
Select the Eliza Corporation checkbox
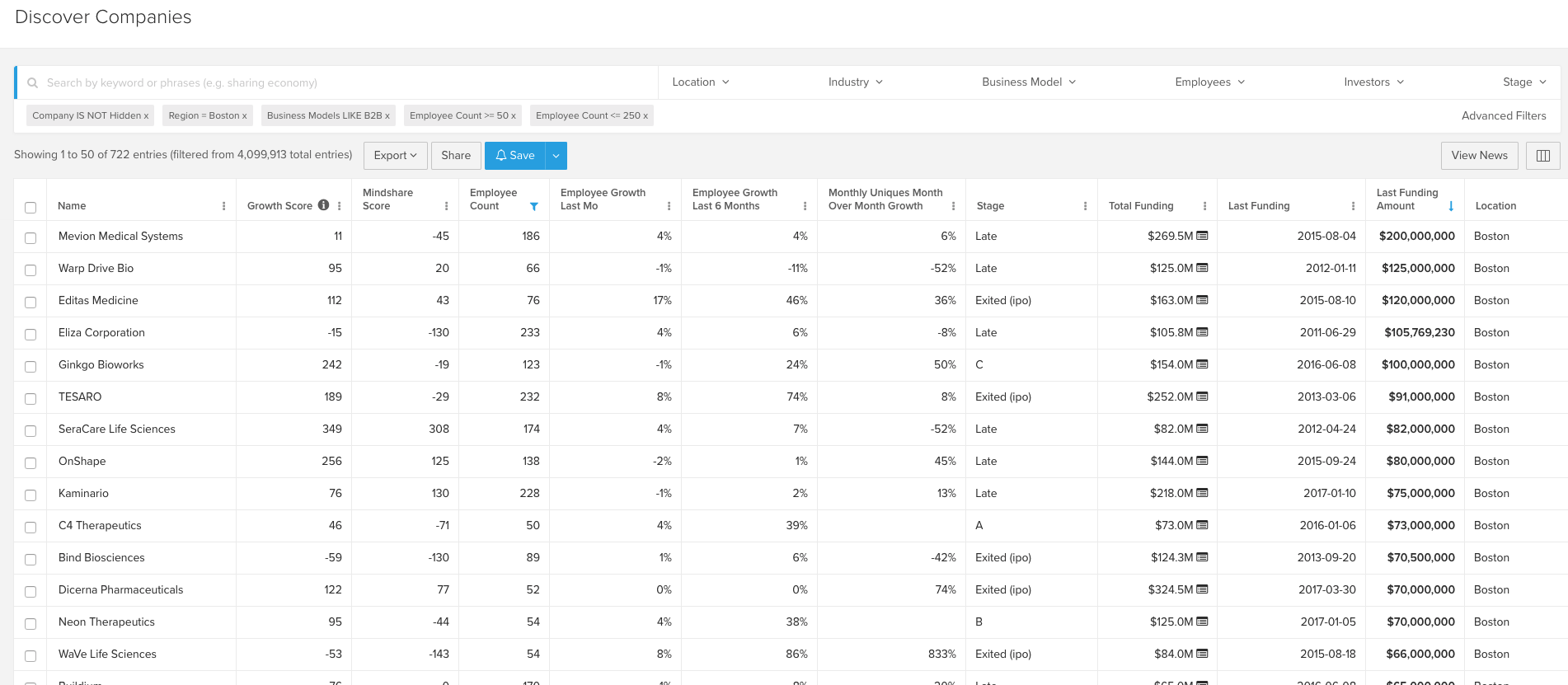(31, 335)
